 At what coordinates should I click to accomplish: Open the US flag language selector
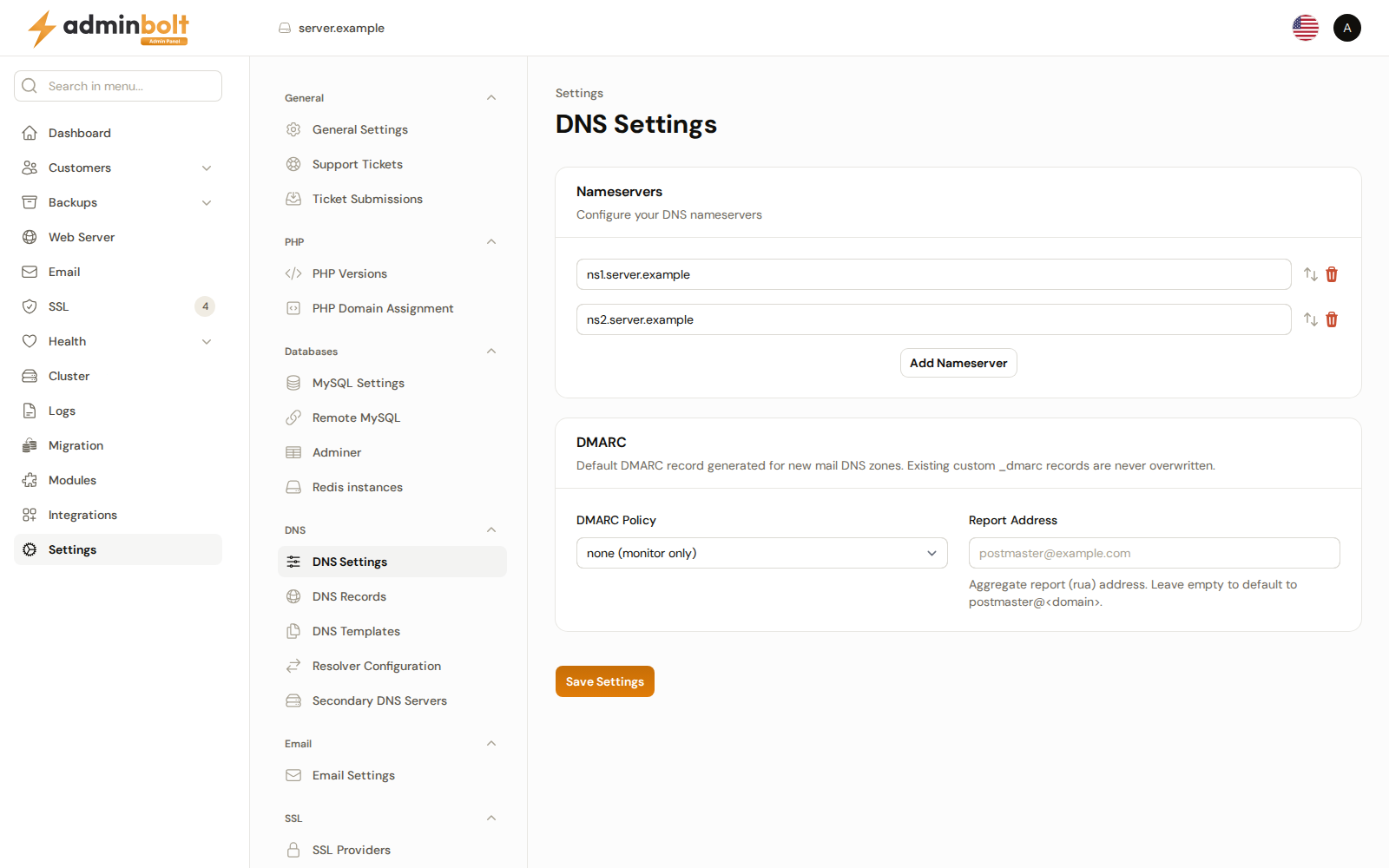(x=1305, y=28)
